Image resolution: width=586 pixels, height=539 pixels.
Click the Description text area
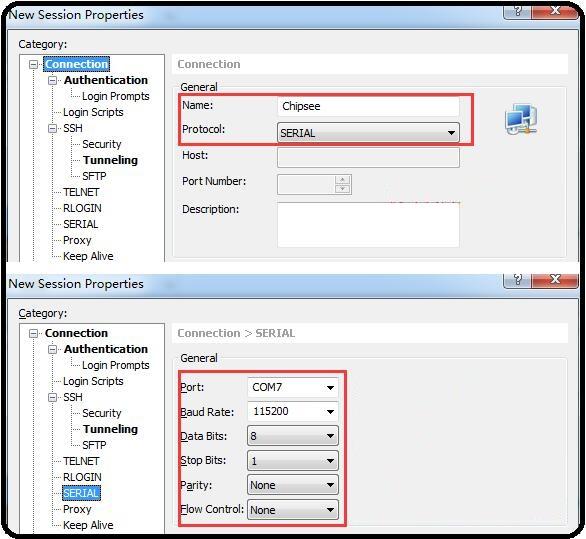(x=368, y=224)
